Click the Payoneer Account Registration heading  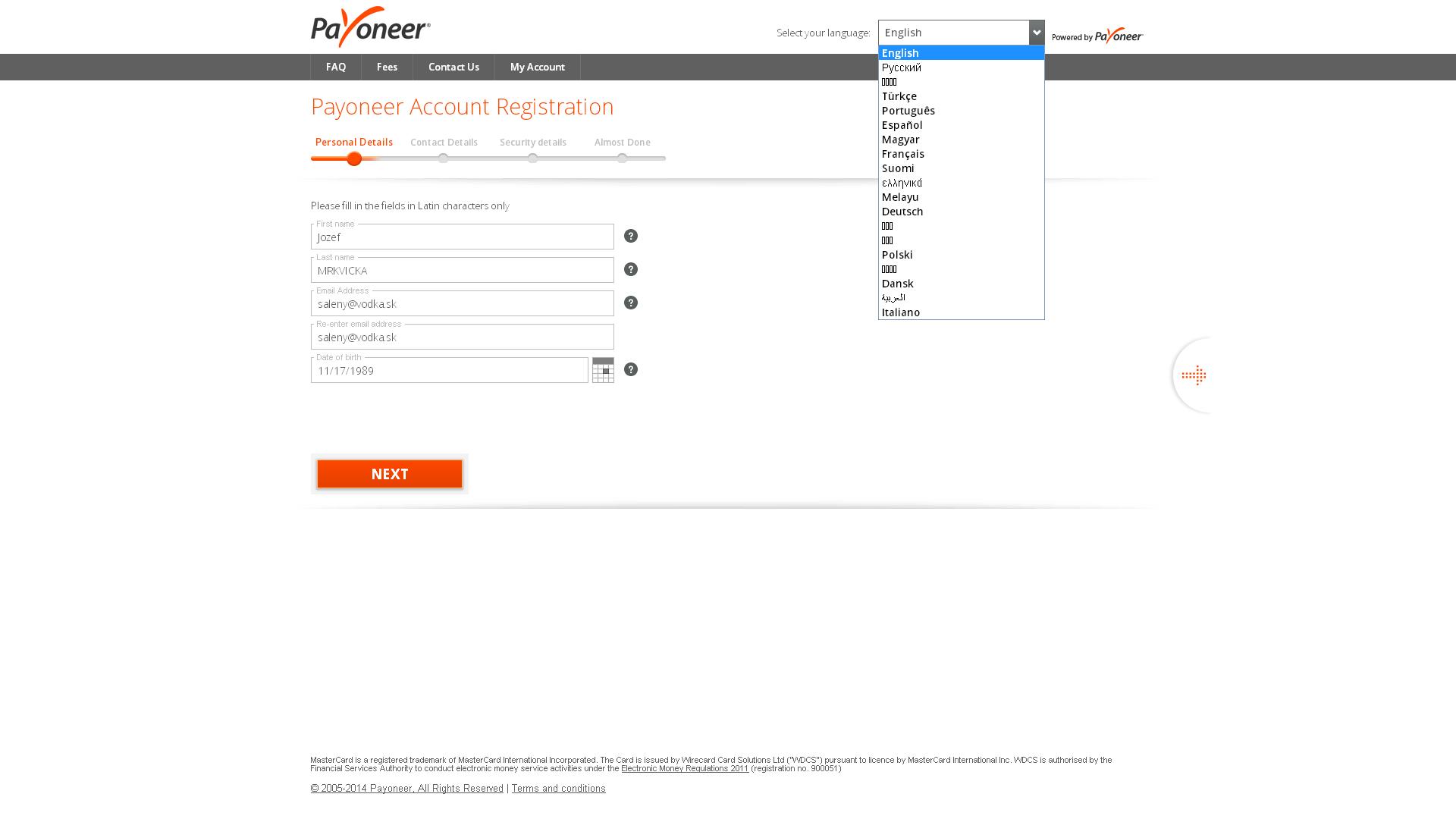coord(463,106)
